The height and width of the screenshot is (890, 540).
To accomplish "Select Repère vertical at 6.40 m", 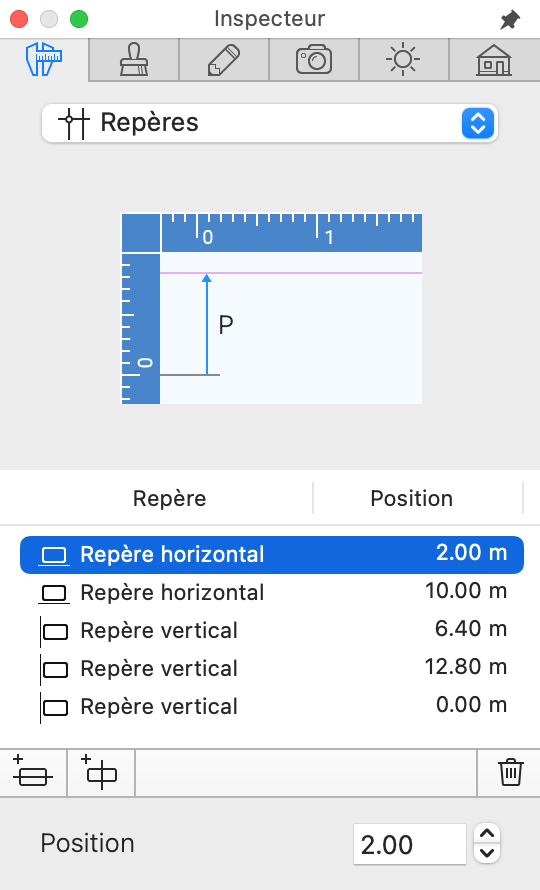I will 271,631.
